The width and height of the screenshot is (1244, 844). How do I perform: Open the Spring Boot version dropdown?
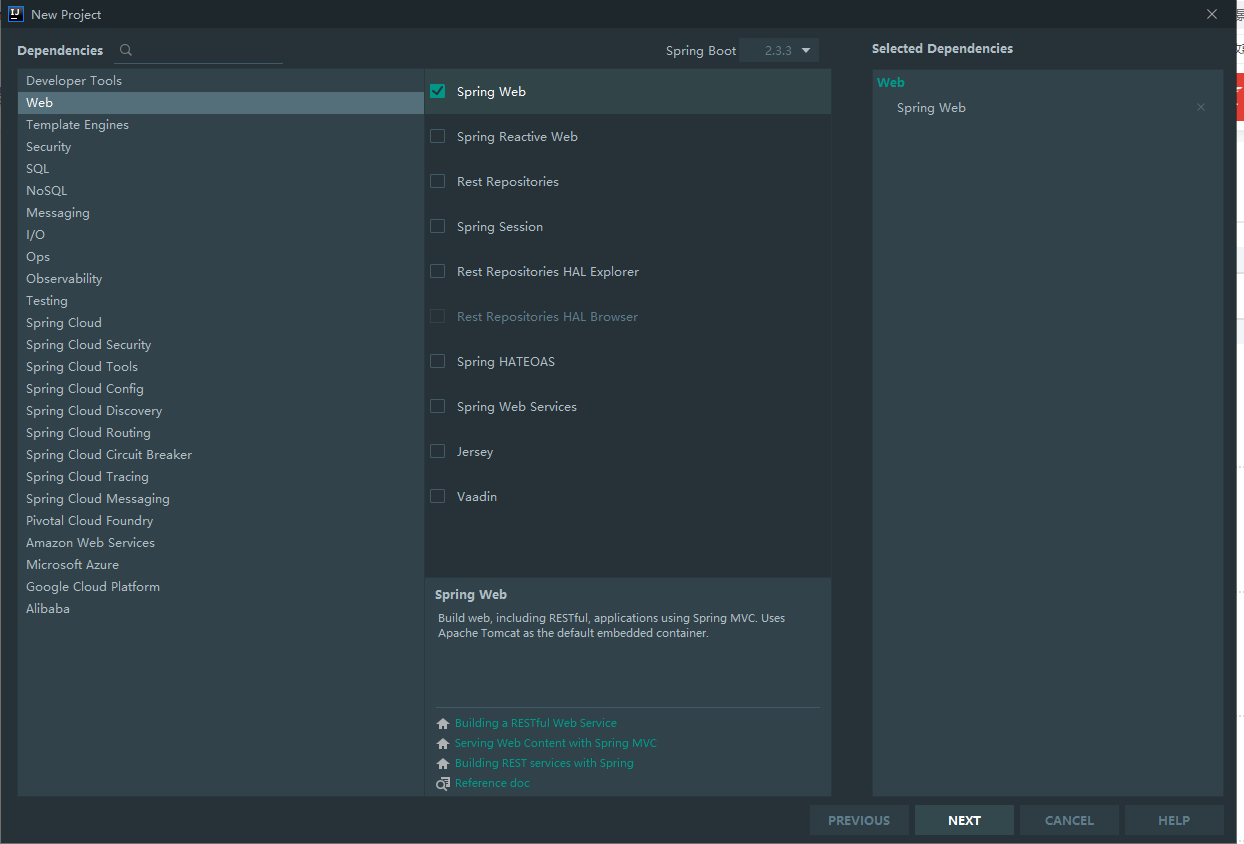click(779, 50)
